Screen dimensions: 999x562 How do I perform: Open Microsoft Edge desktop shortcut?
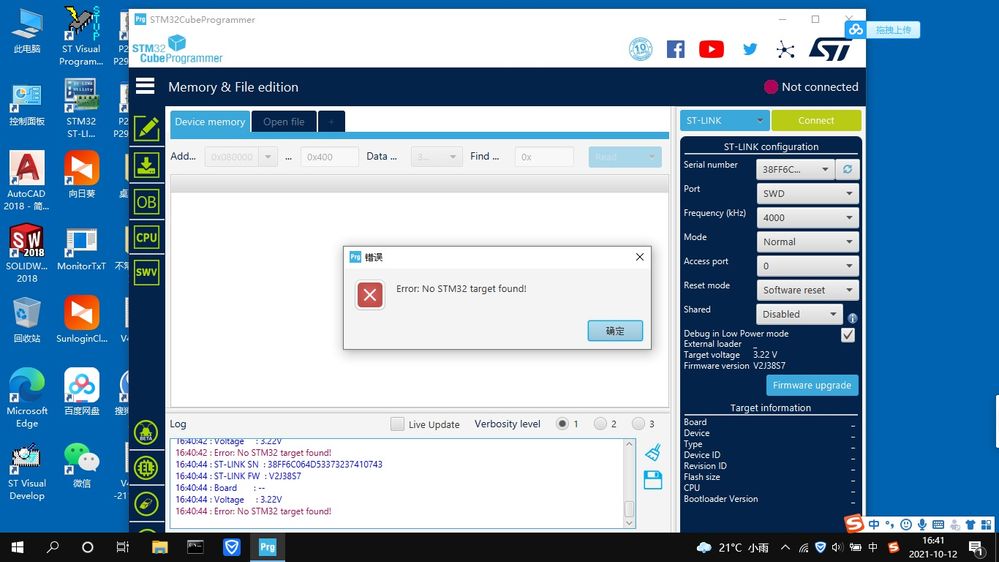click(x=27, y=398)
